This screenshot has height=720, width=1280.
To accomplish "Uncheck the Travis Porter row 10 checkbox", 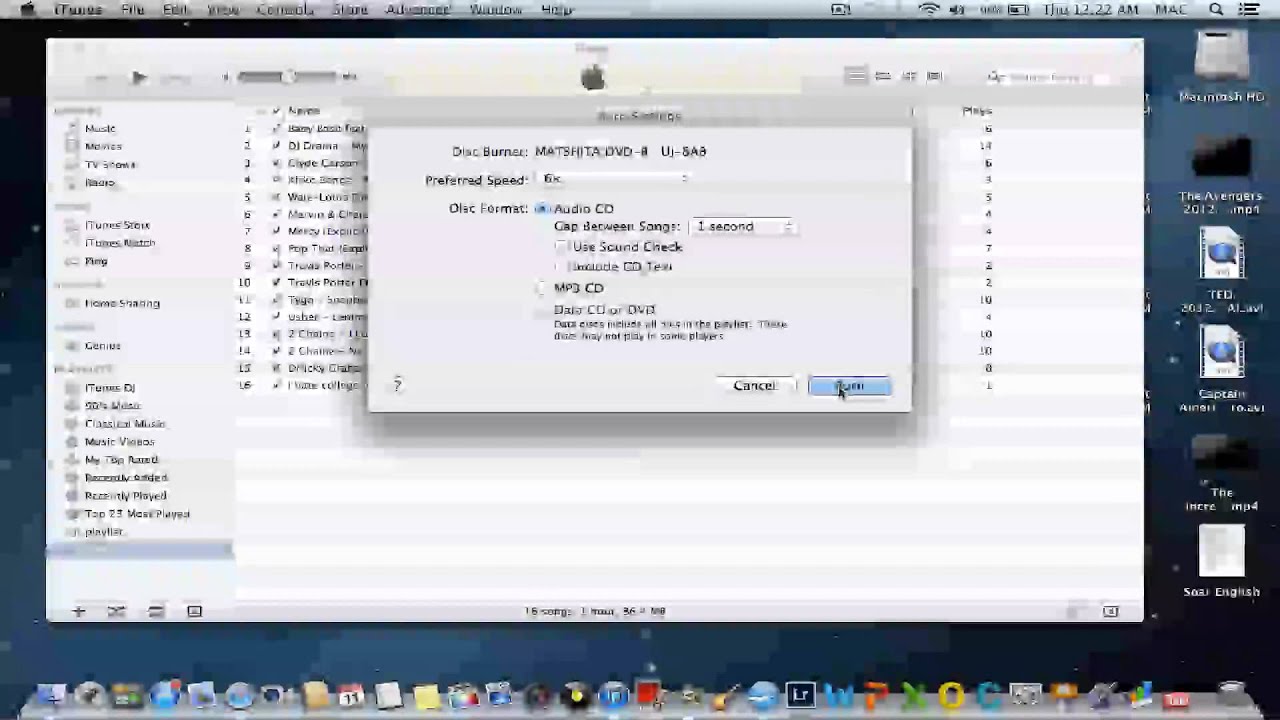I will (x=277, y=282).
